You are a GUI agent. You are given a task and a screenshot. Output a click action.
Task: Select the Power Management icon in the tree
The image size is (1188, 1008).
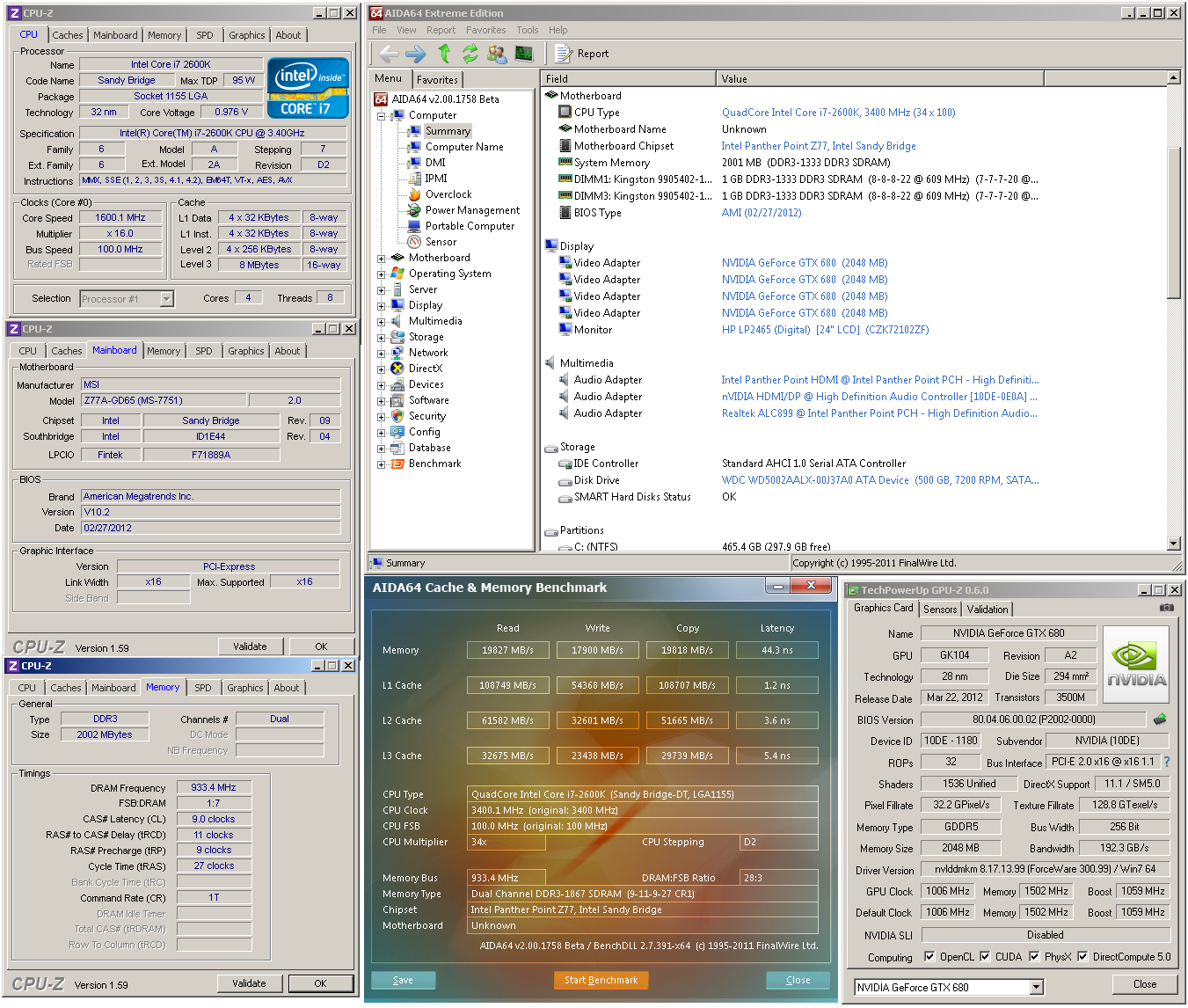pos(414,210)
